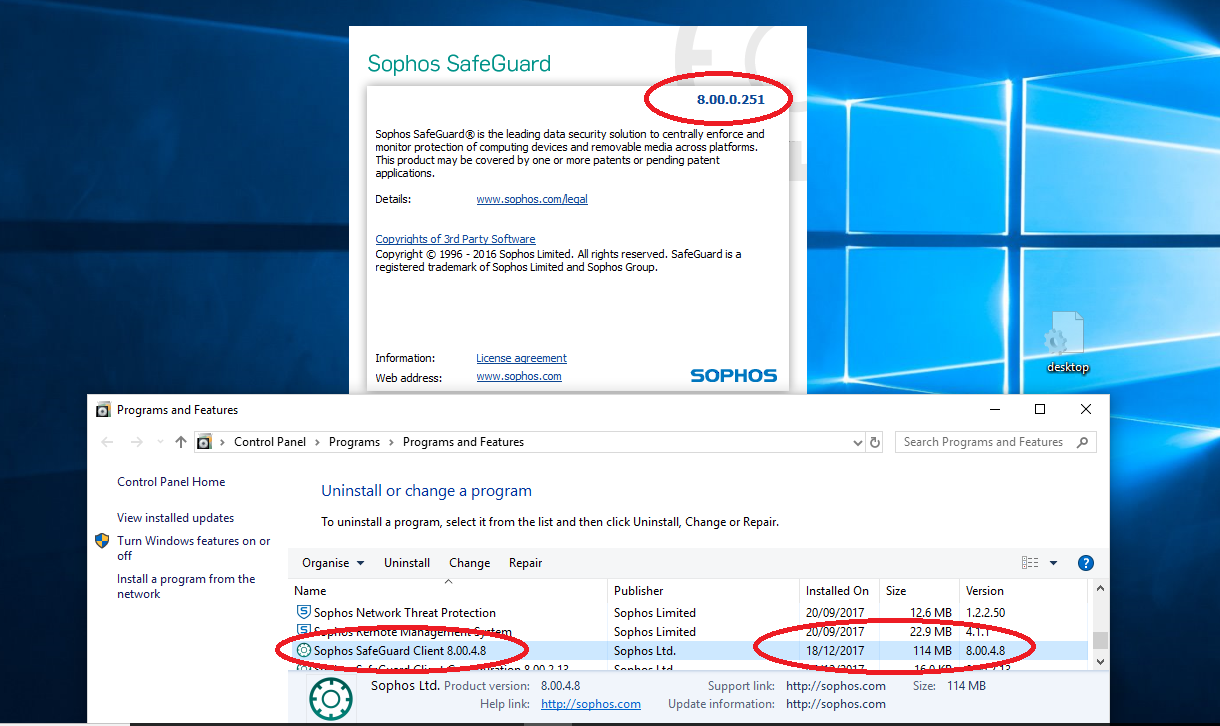Go back with the left arrow
This screenshot has width=1220, height=726.
tap(108, 442)
